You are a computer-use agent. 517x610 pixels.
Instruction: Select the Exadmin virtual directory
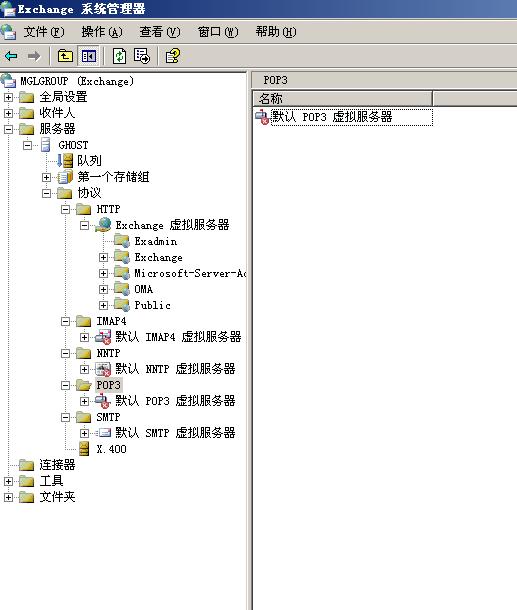pyautogui.click(x=155, y=241)
